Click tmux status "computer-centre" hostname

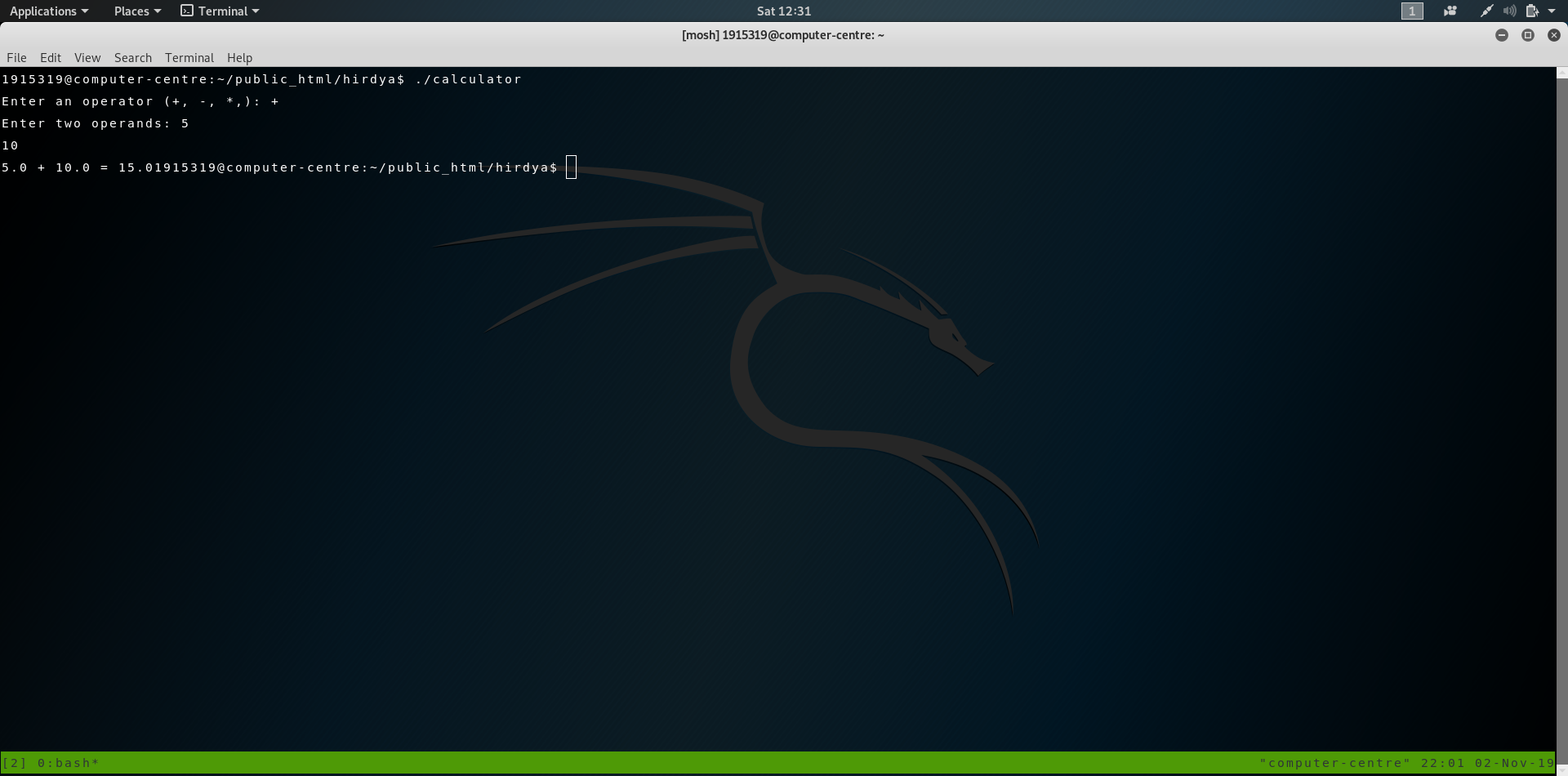[1335, 763]
